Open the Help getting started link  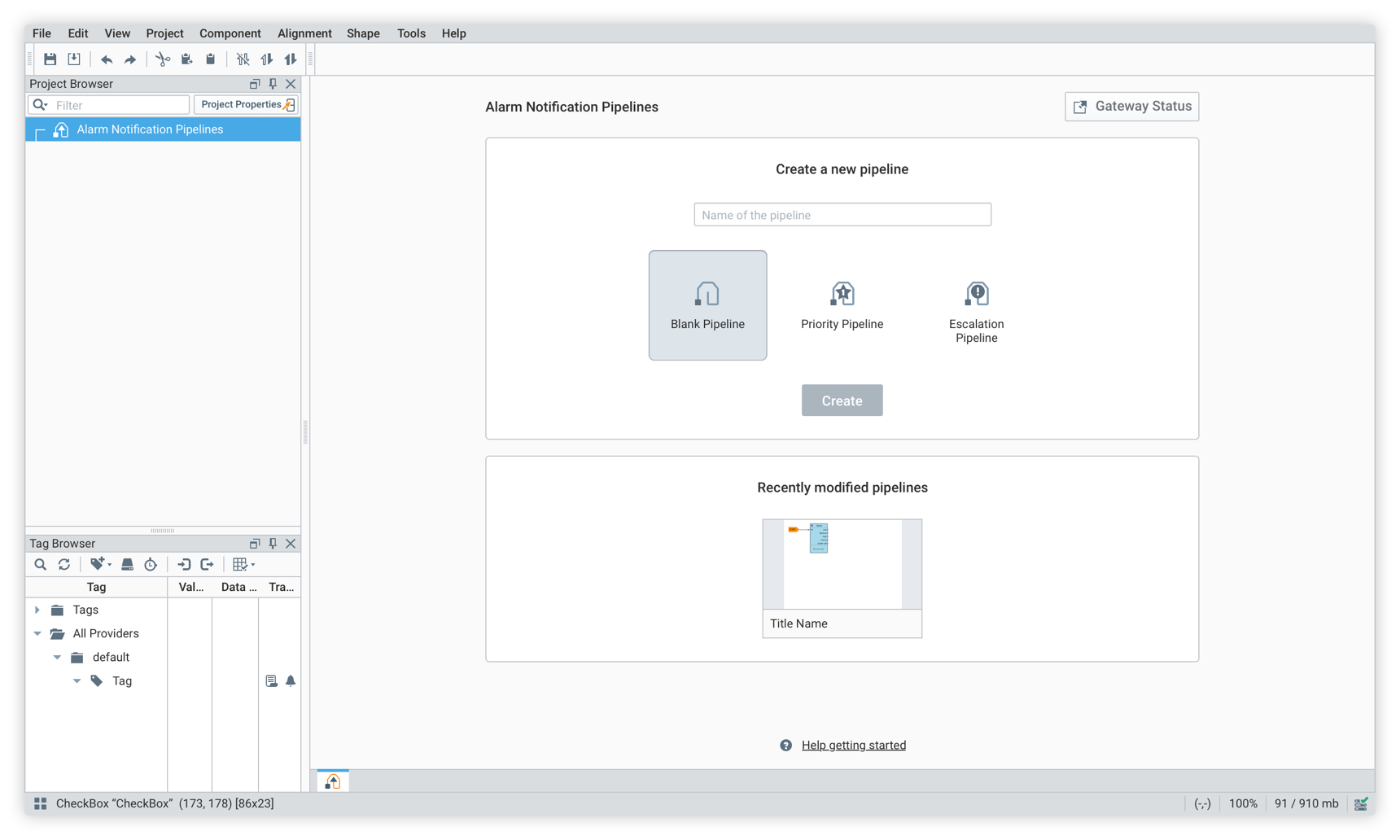tap(853, 745)
